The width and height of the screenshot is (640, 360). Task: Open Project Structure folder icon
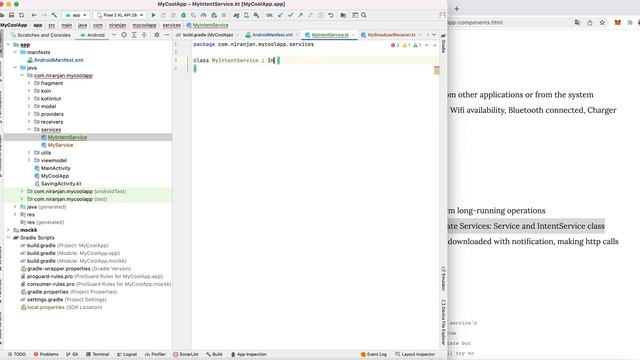pos(343,15)
